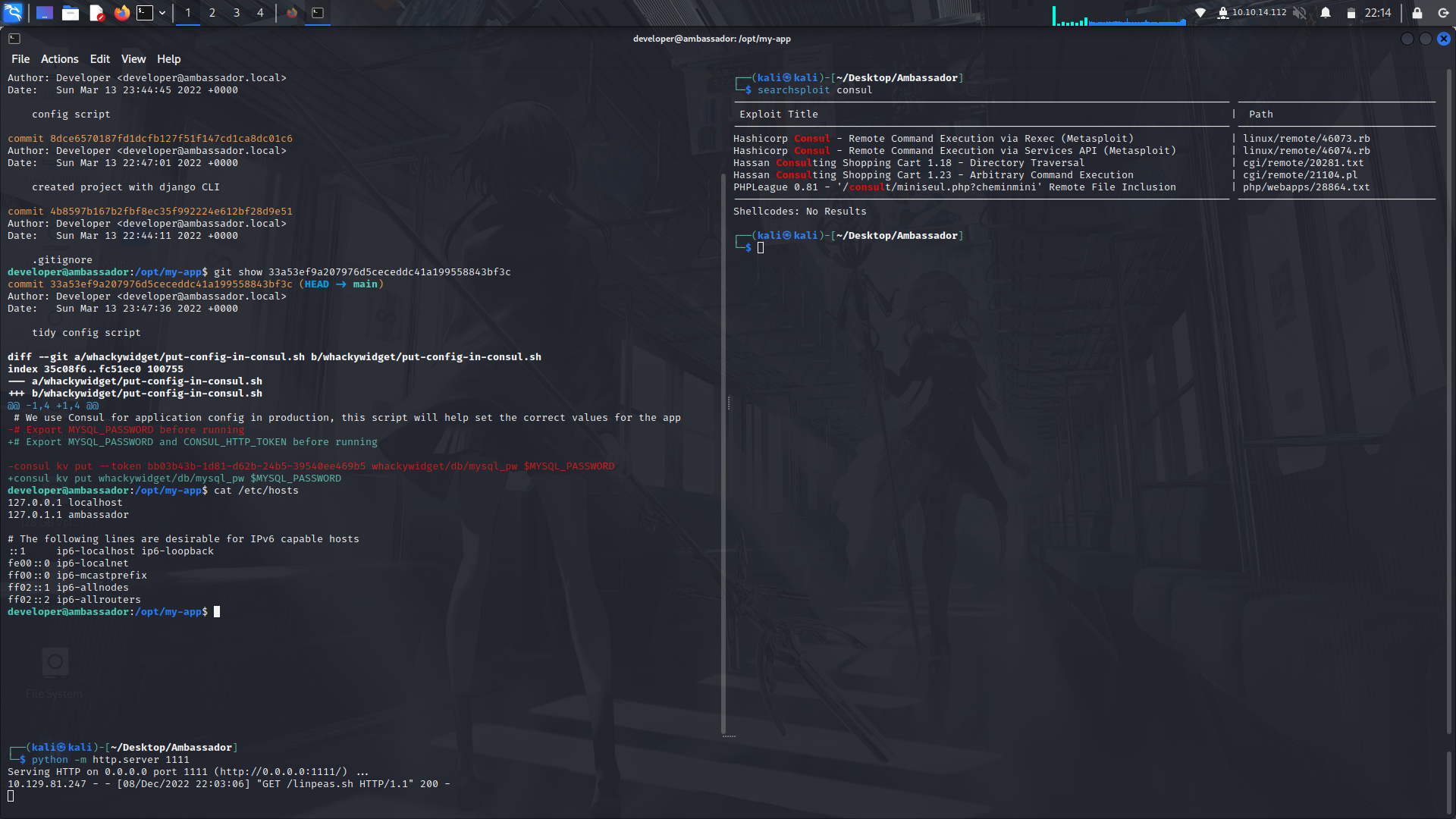The height and width of the screenshot is (819, 1456).
Task: Check the battery status icon
Action: click(1354, 13)
